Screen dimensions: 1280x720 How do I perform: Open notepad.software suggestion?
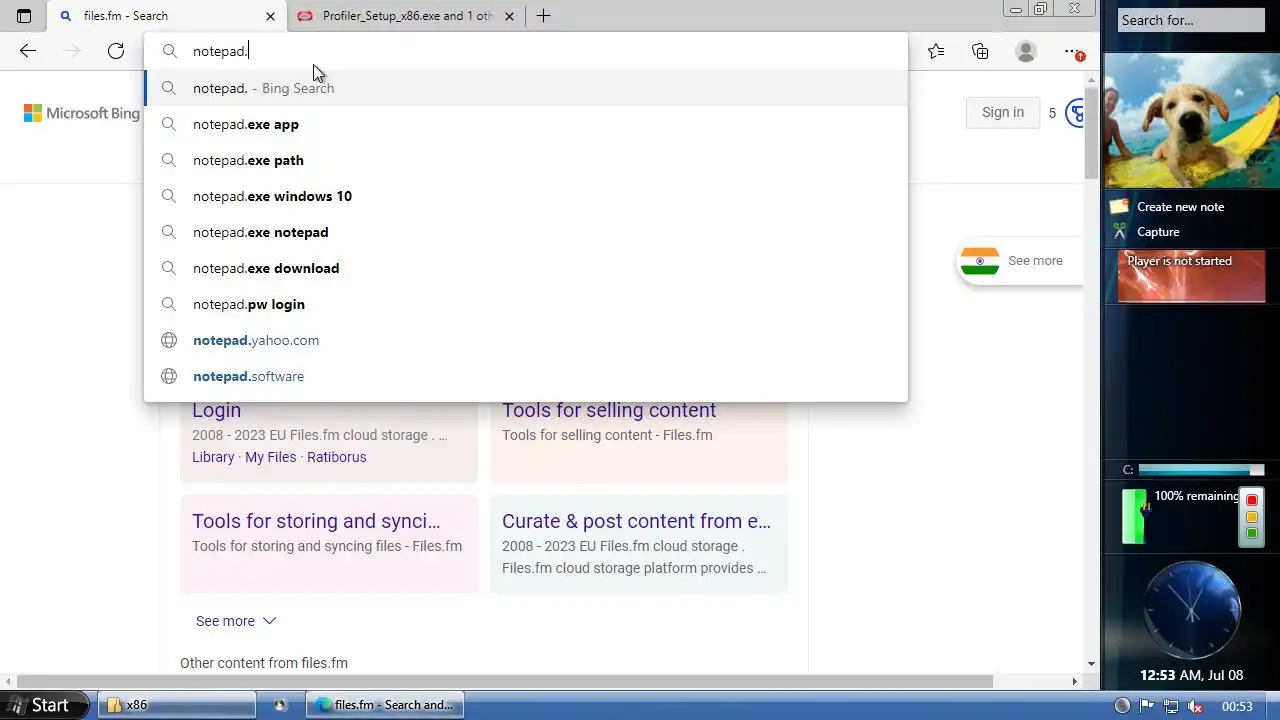point(526,376)
